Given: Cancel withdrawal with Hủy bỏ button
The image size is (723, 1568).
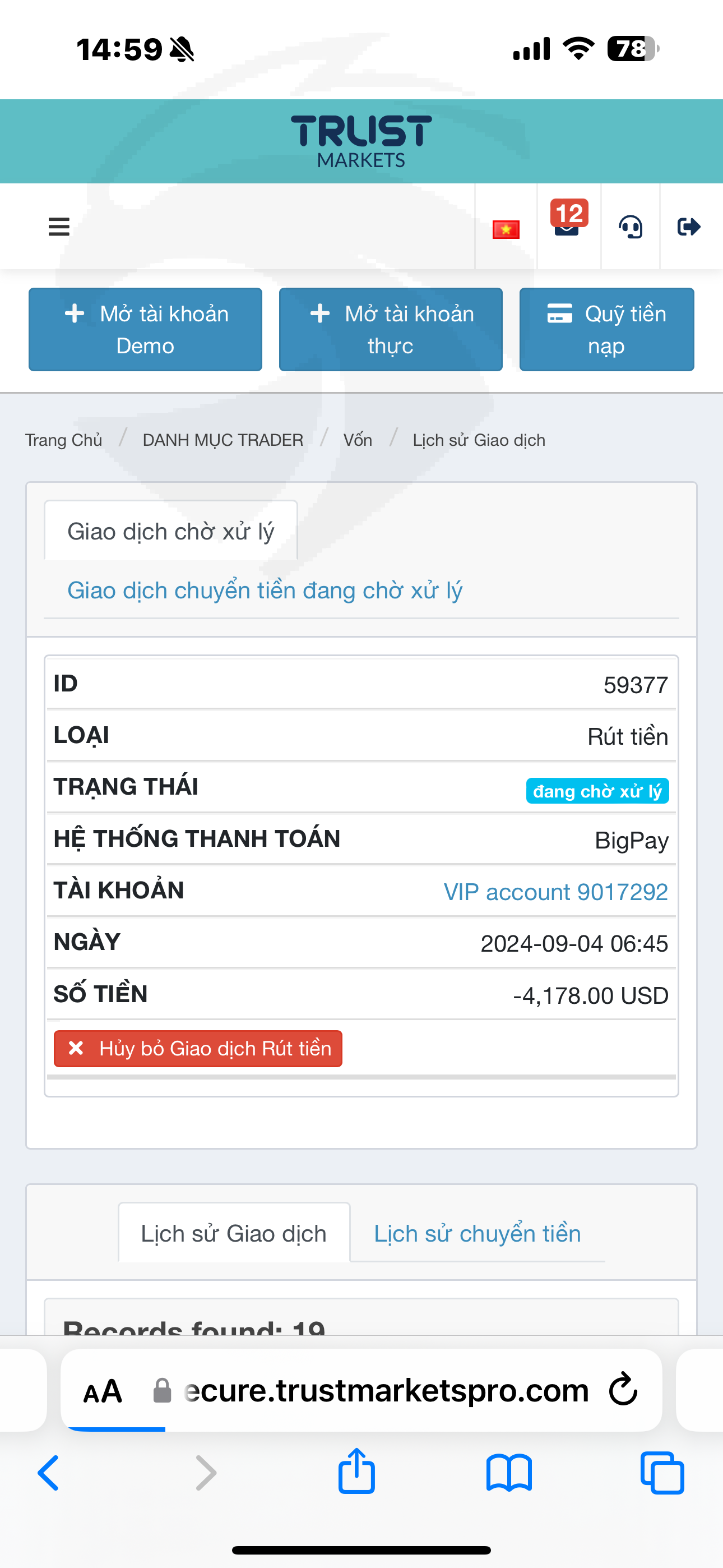Looking at the screenshot, I should pyautogui.click(x=198, y=1048).
